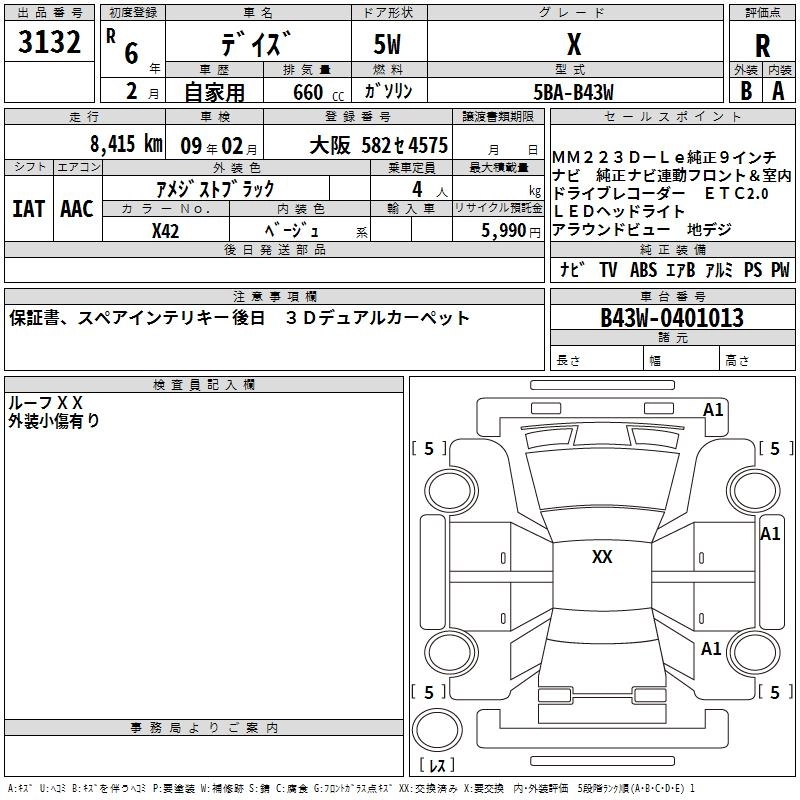Click the 検査員記入欄 header
The height and width of the screenshot is (800, 800).
point(204,385)
